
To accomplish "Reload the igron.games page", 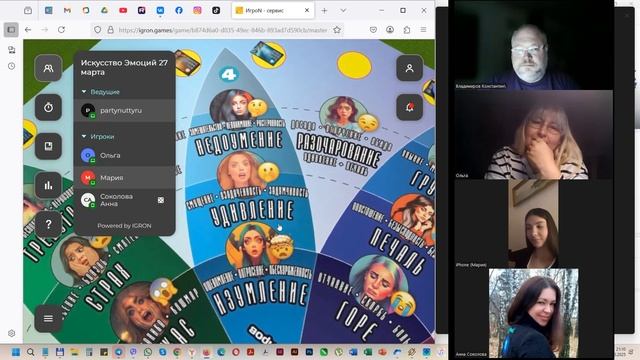I will pos(61,30).
